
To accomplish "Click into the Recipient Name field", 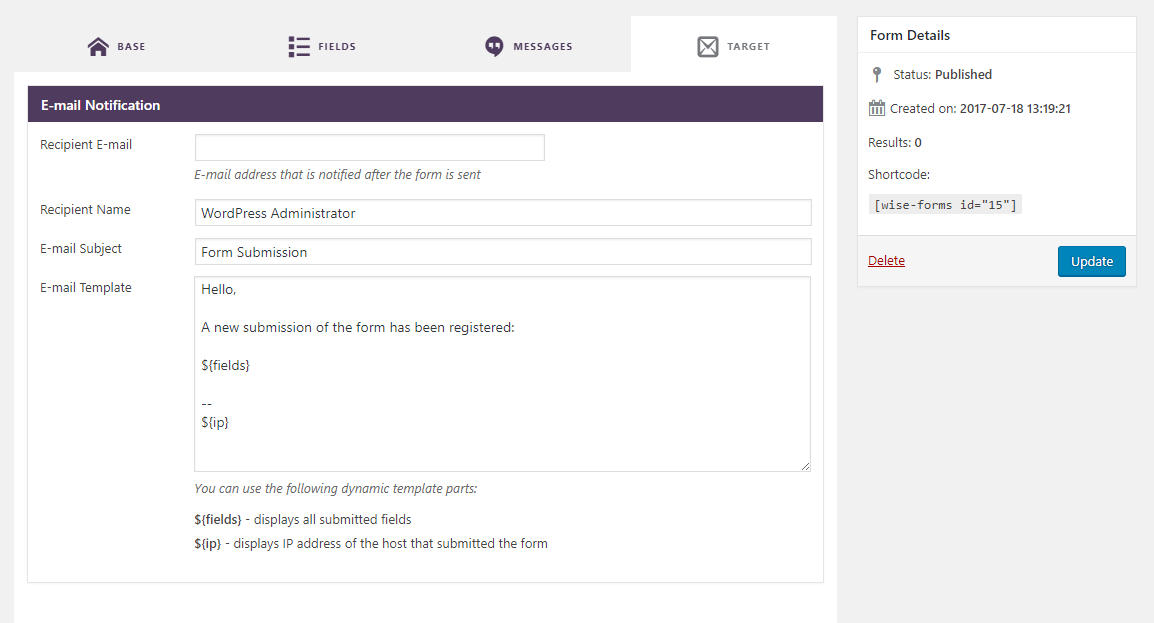I will (503, 213).
